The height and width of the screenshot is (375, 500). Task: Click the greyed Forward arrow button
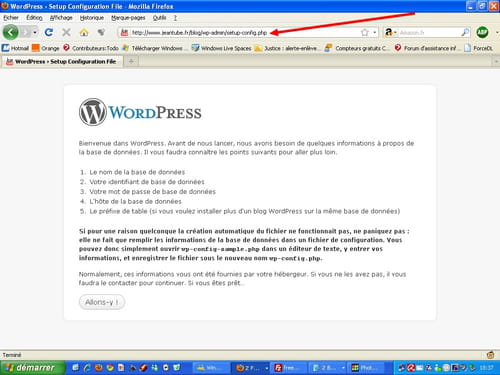coord(25,32)
